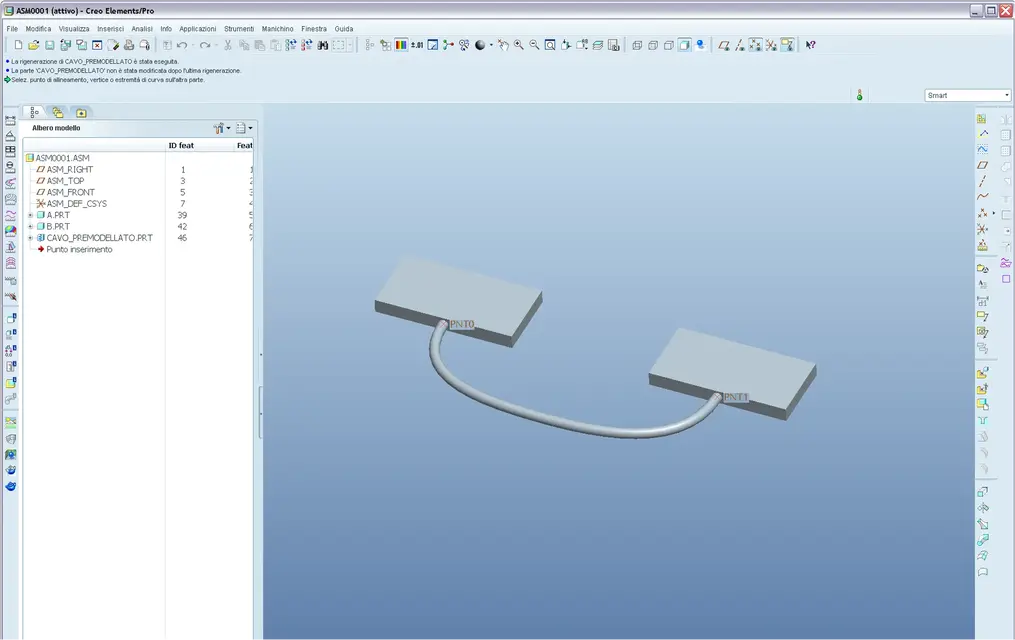Click the context help arrow icon
This screenshot has height=640, width=1015.
point(810,45)
